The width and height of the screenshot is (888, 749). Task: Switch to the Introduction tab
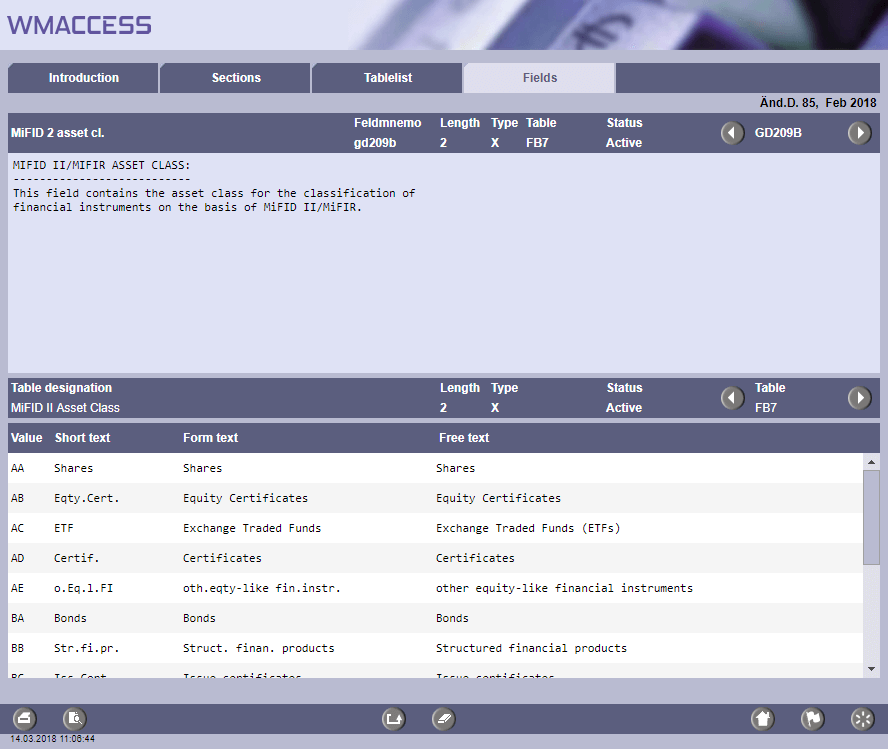84,78
